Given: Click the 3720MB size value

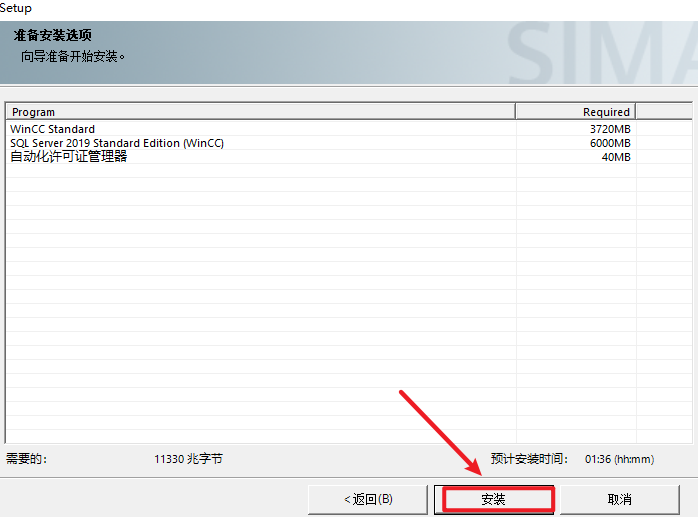Looking at the screenshot, I should coord(610,129).
